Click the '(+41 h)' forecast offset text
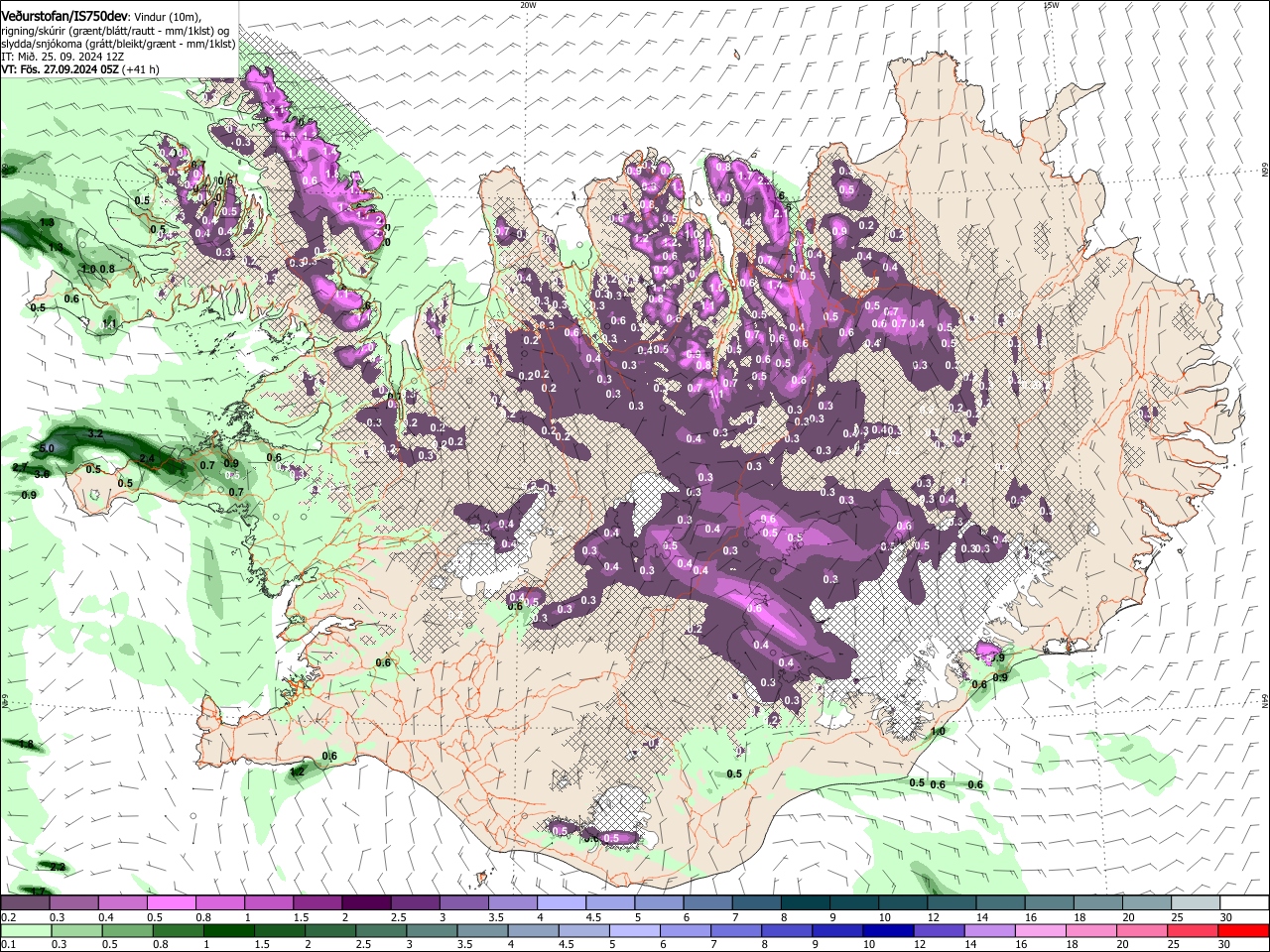Screen dimensions: 1270x952 tap(143, 70)
